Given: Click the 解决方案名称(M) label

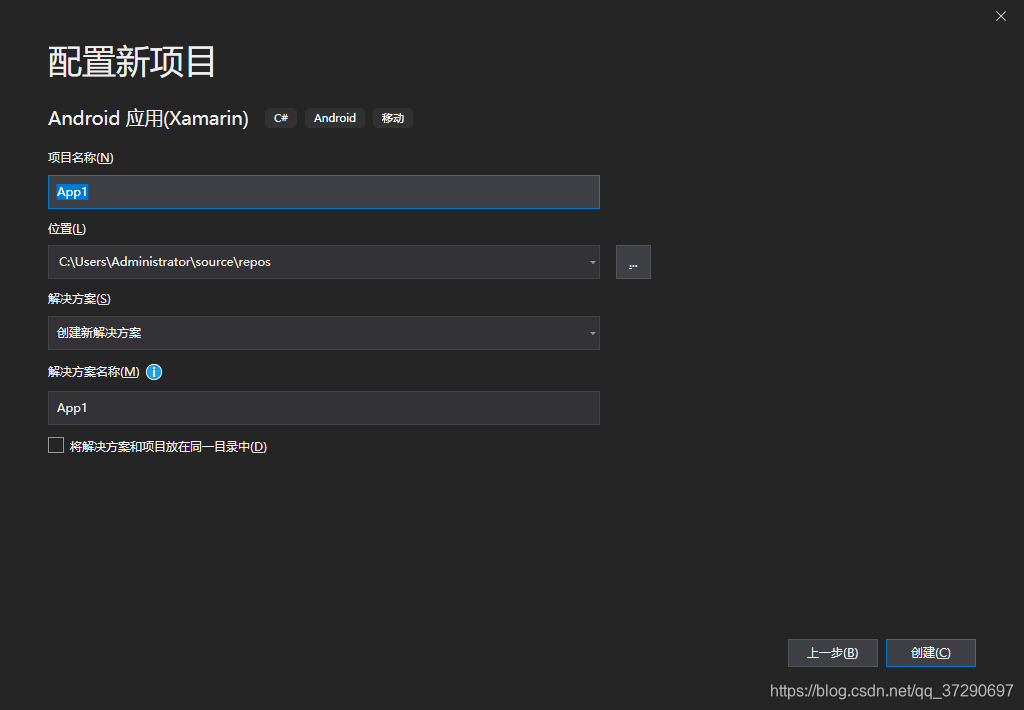Looking at the screenshot, I should tap(93, 372).
